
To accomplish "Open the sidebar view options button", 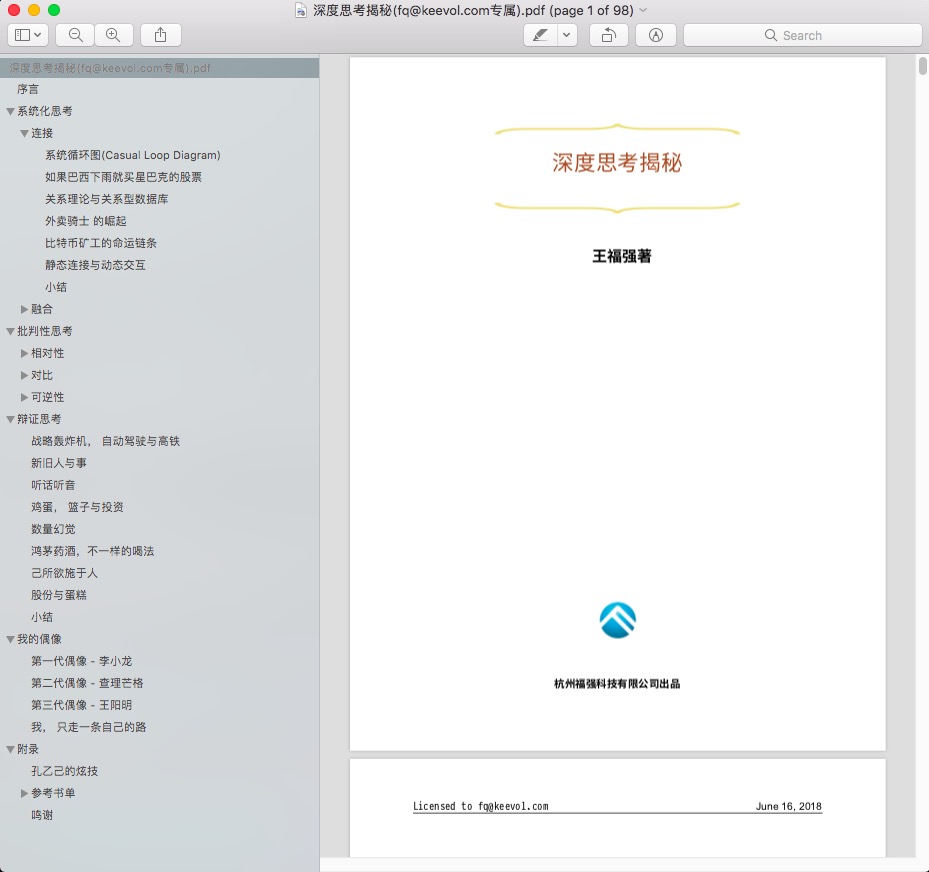I will [x=27, y=35].
